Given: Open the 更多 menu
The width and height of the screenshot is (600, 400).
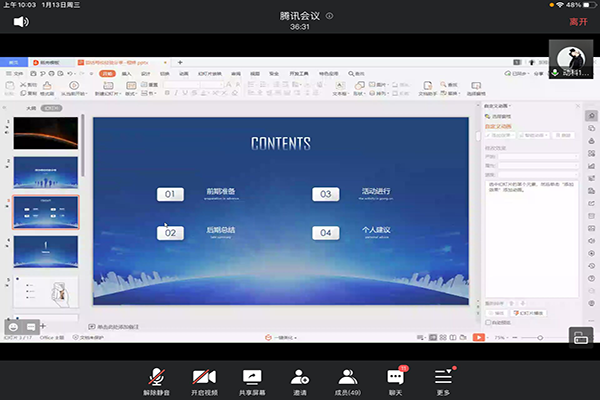Looking at the screenshot, I should (x=444, y=378).
